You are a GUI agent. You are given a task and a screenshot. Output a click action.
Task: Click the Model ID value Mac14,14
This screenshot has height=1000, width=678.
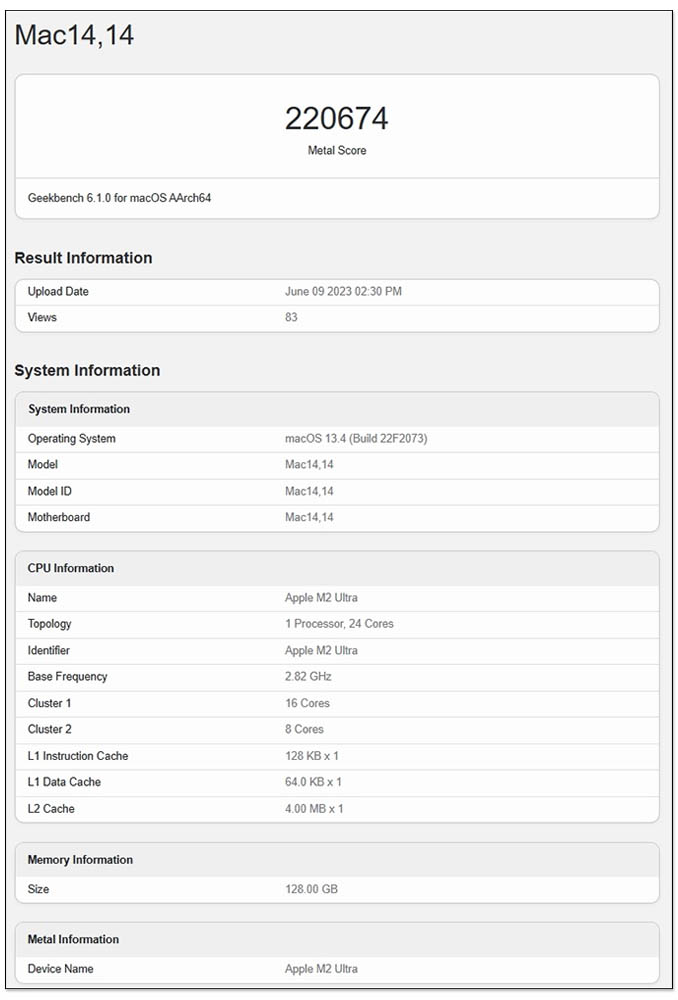pos(309,491)
